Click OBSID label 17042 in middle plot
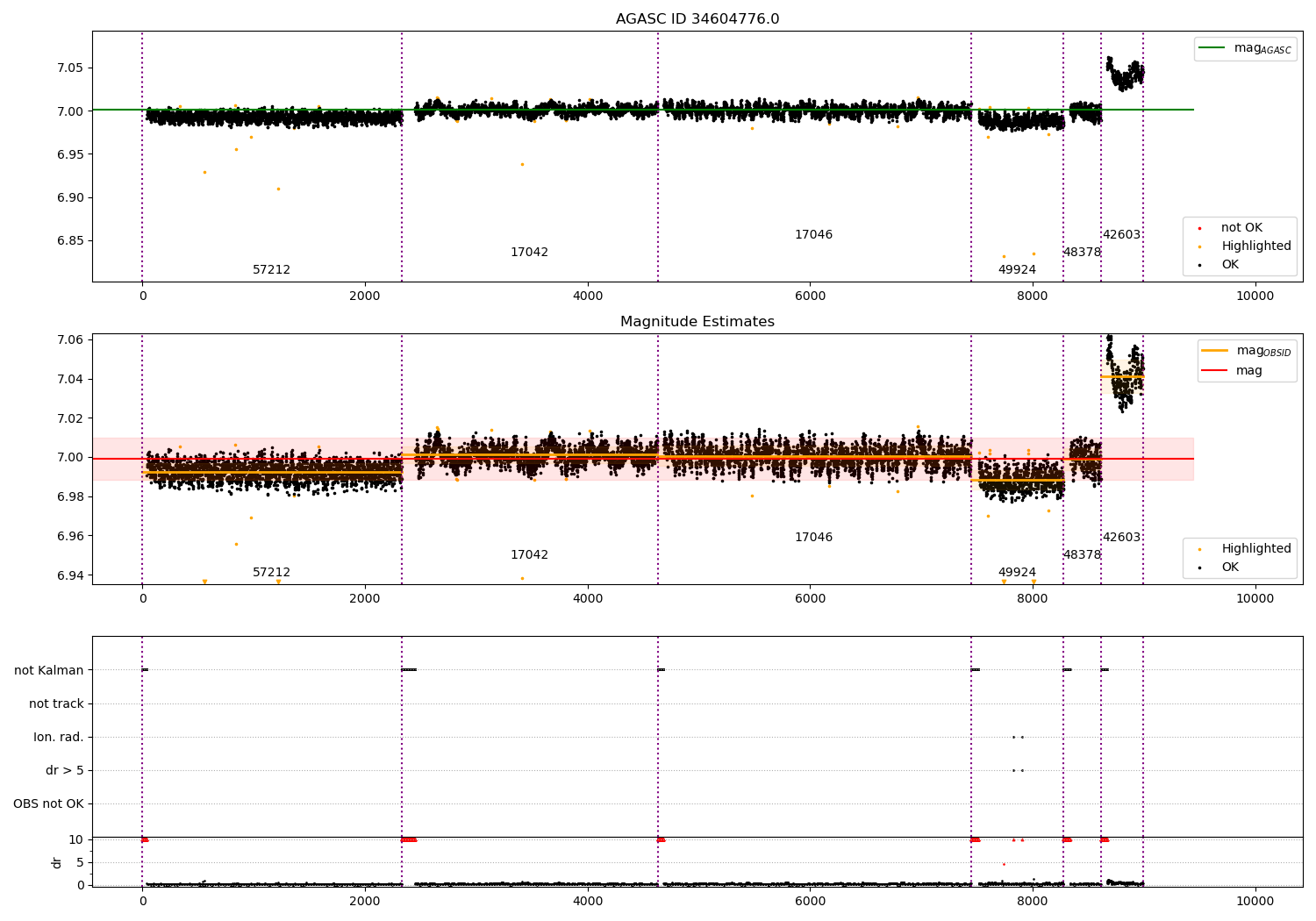The height and width of the screenshot is (921, 1316). 529,555
